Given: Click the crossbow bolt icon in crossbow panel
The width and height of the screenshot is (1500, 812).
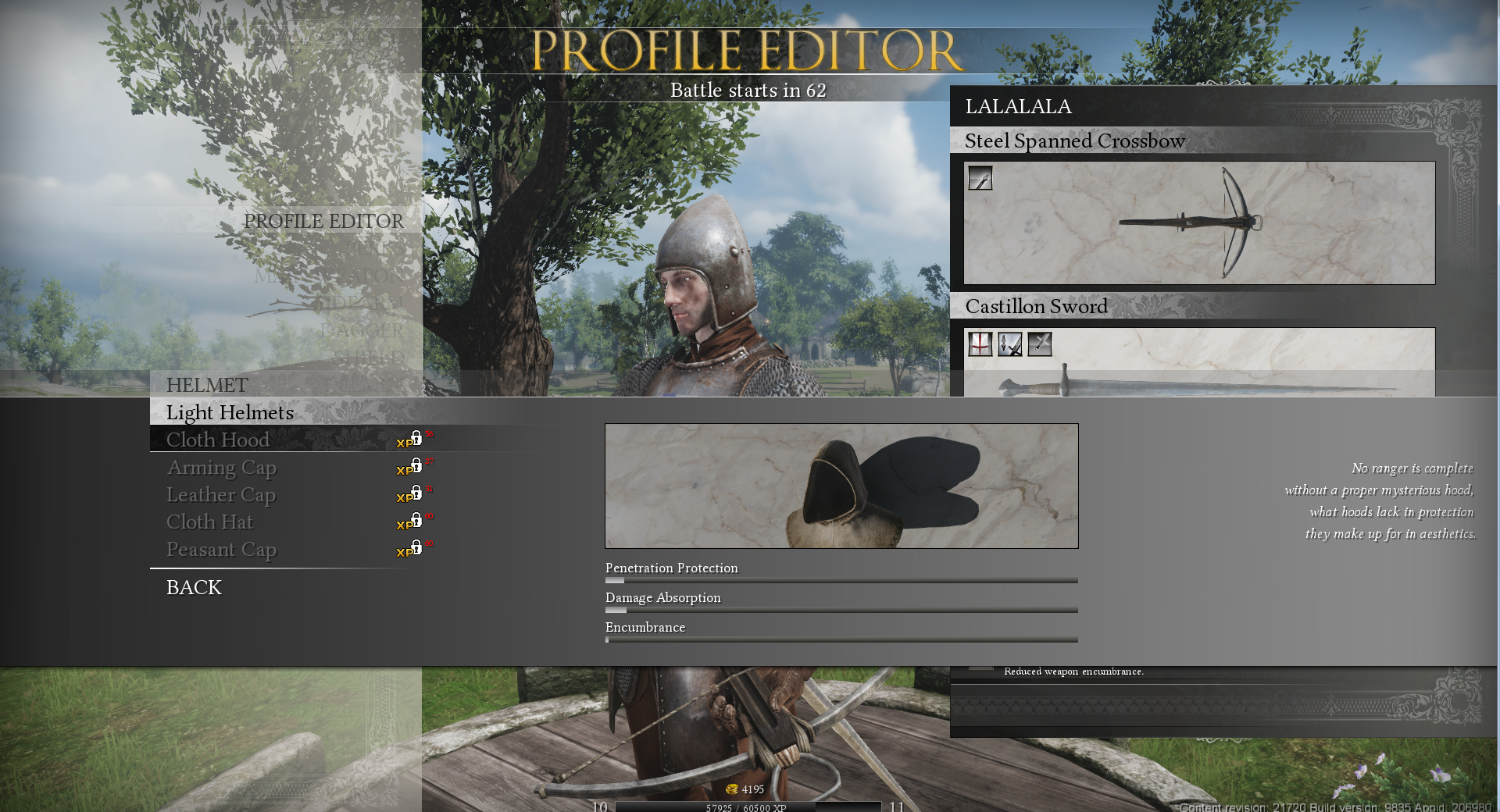Looking at the screenshot, I should [x=980, y=178].
